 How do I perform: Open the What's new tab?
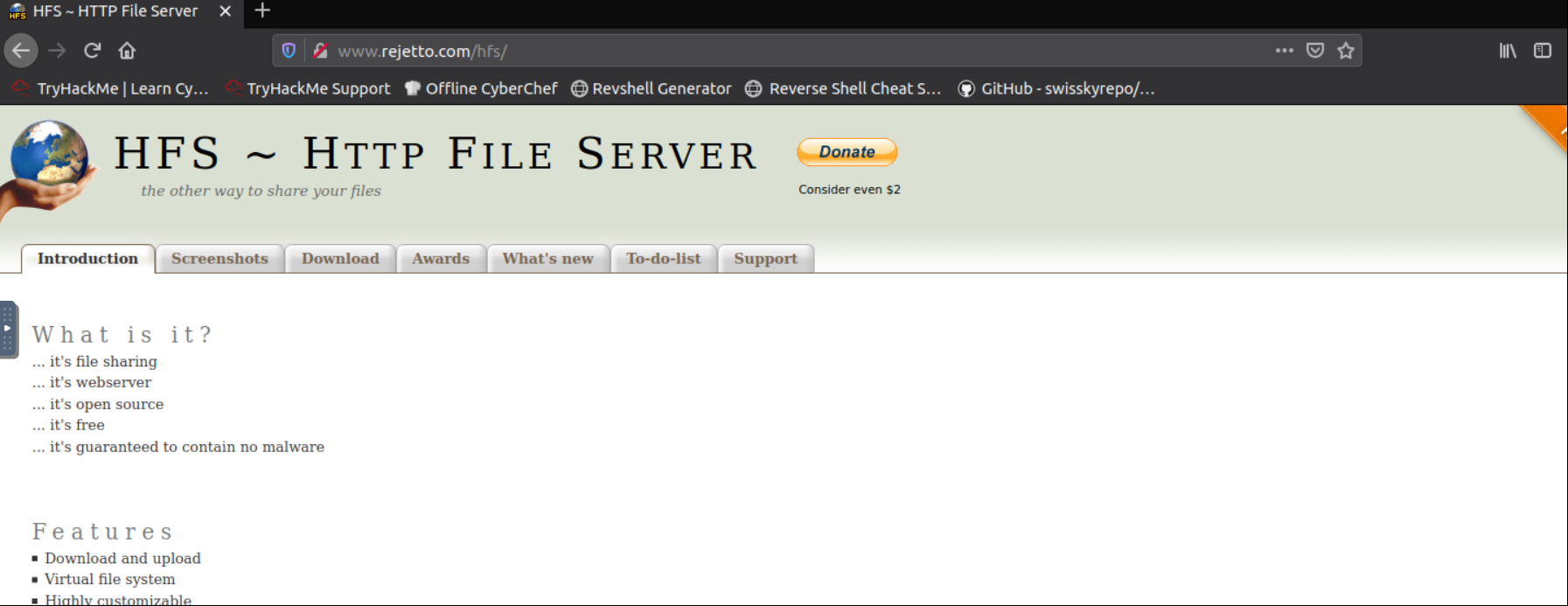[547, 259]
